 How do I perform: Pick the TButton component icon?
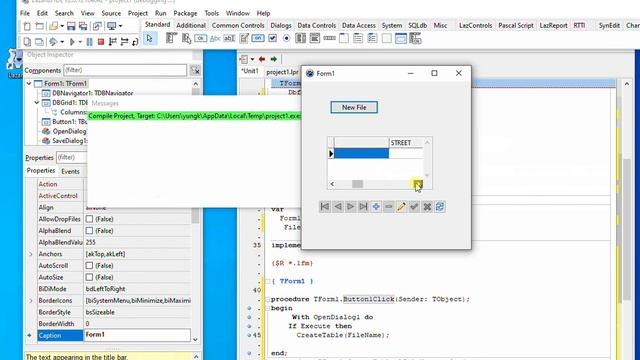pos(200,39)
